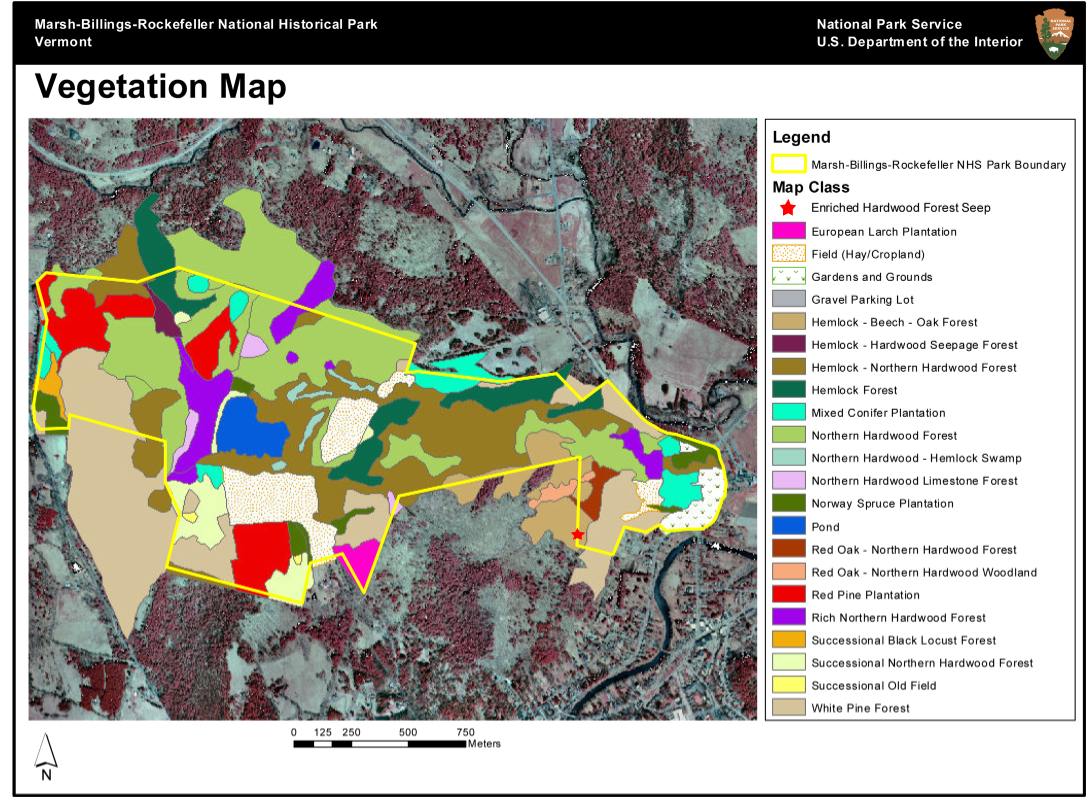The image size is (1092, 797).
Task: Click the 'Map Class' heading
Action: click(x=811, y=187)
